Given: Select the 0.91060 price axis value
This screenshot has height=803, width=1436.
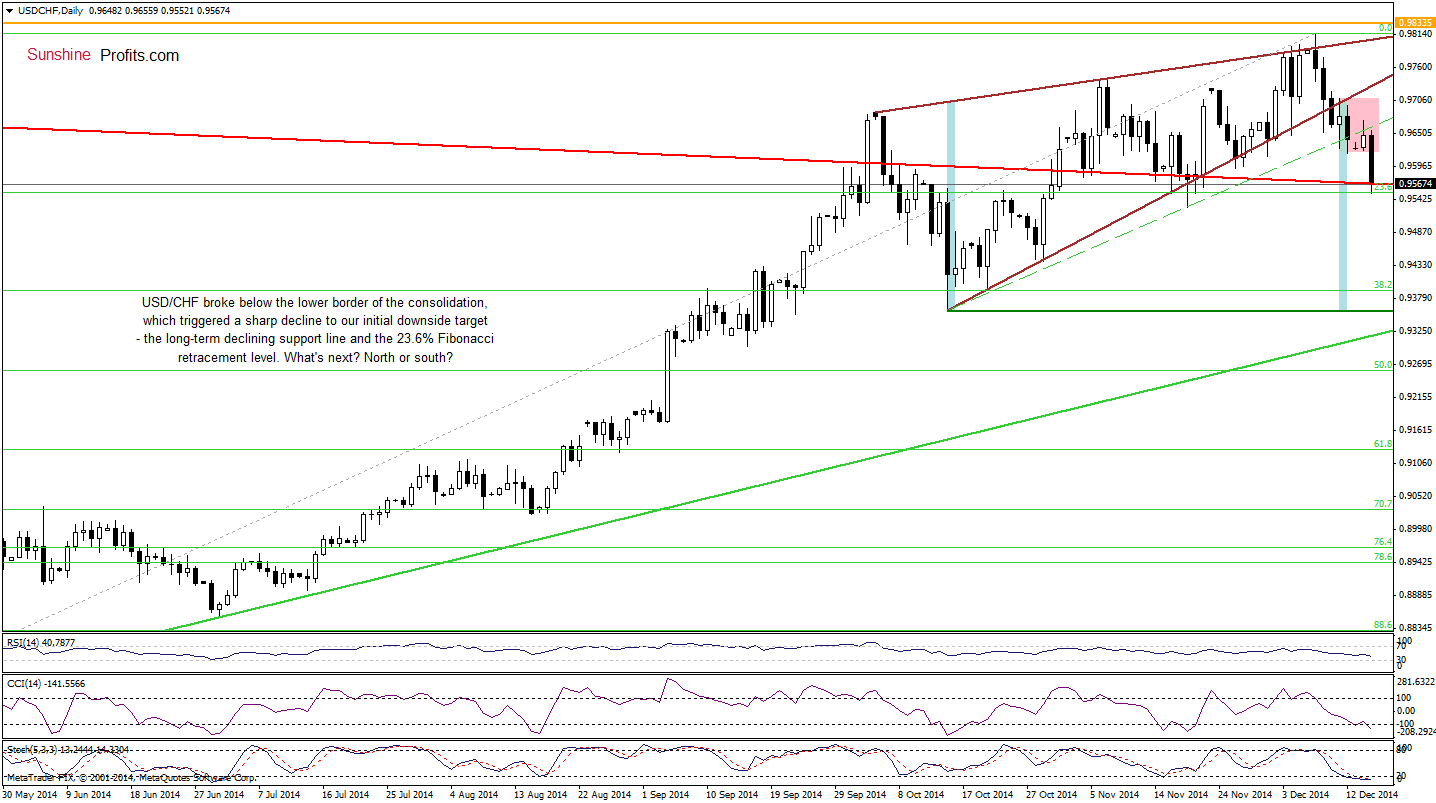Looking at the screenshot, I should [1414, 463].
